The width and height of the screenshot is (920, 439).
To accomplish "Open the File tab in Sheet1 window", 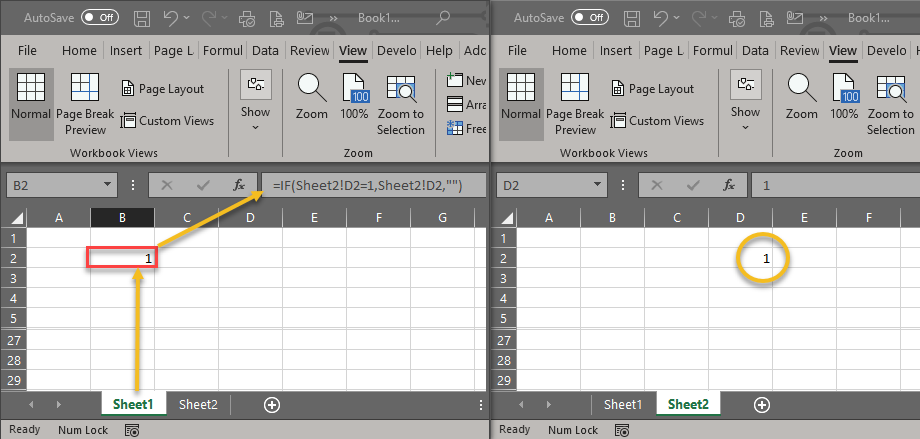I will click(x=27, y=51).
